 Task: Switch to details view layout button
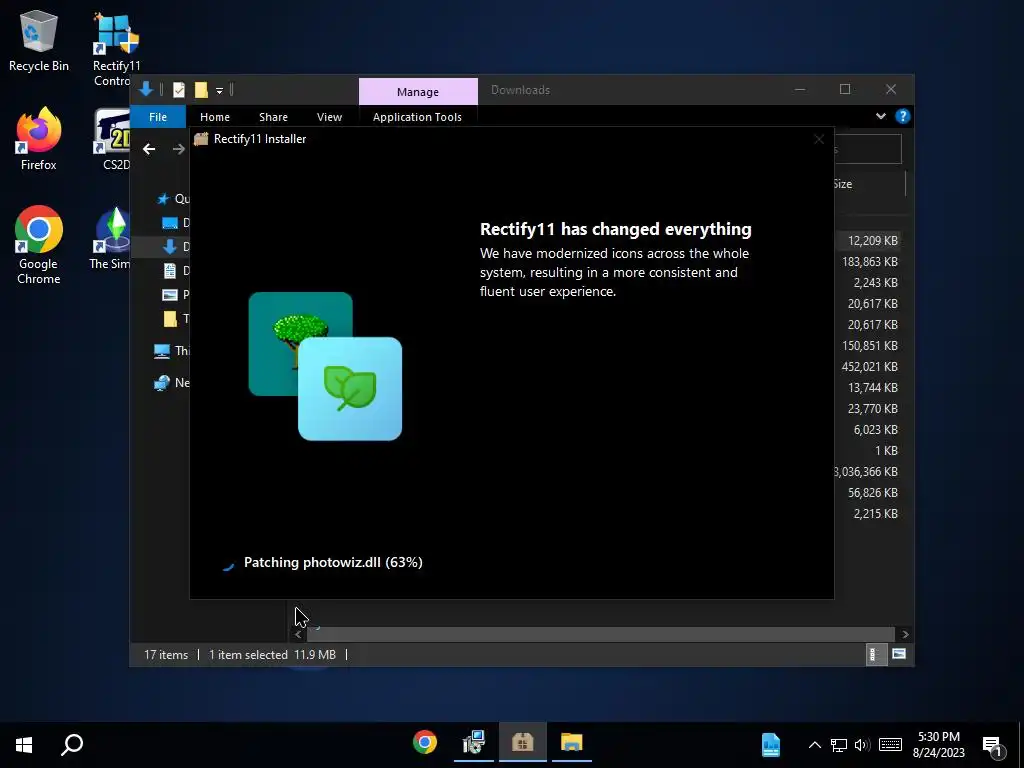[874, 654]
